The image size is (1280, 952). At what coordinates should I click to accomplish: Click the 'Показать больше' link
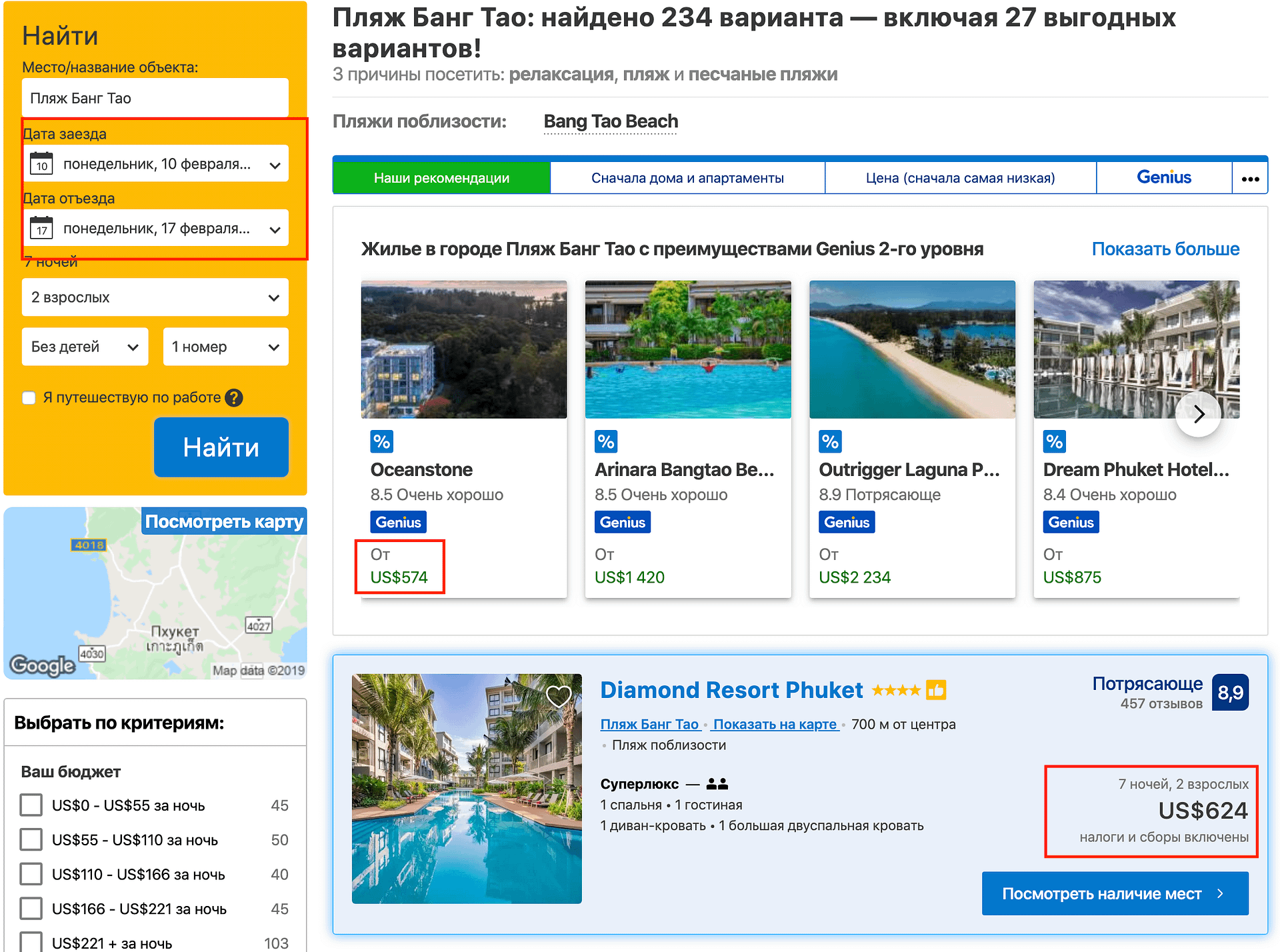(x=1165, y=249)
